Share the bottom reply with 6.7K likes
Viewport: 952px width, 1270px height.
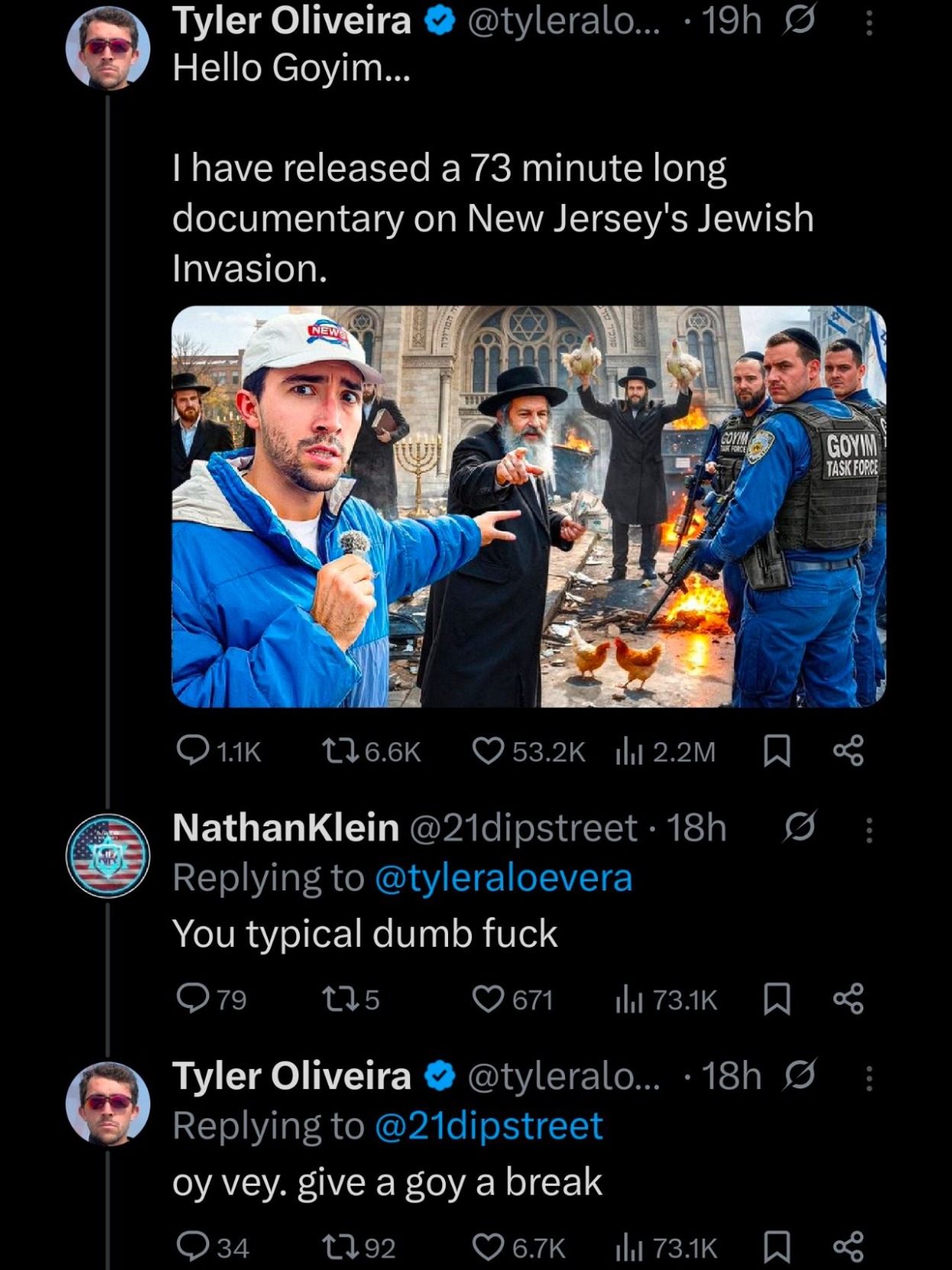(x=848, y=1246)
